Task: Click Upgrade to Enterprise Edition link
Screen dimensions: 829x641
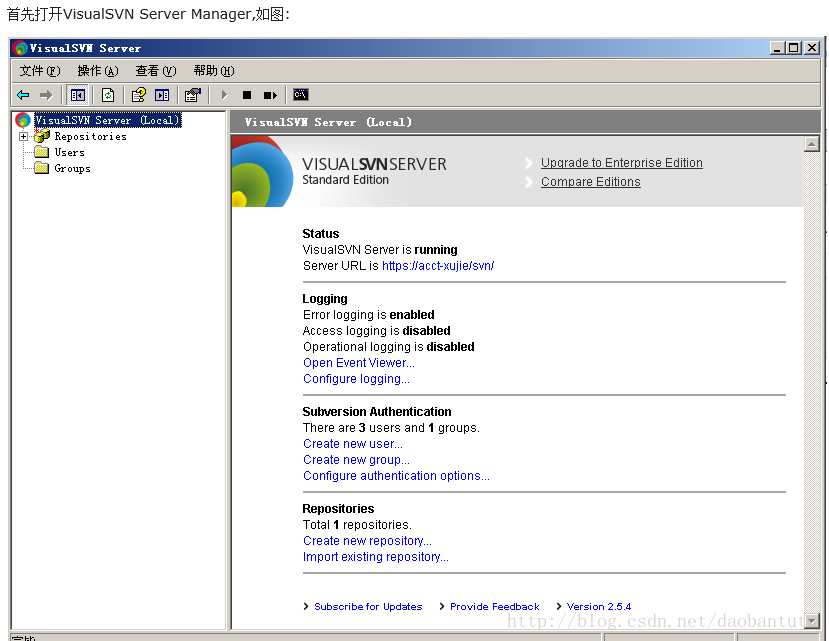Action: click(x=621, y=163)
